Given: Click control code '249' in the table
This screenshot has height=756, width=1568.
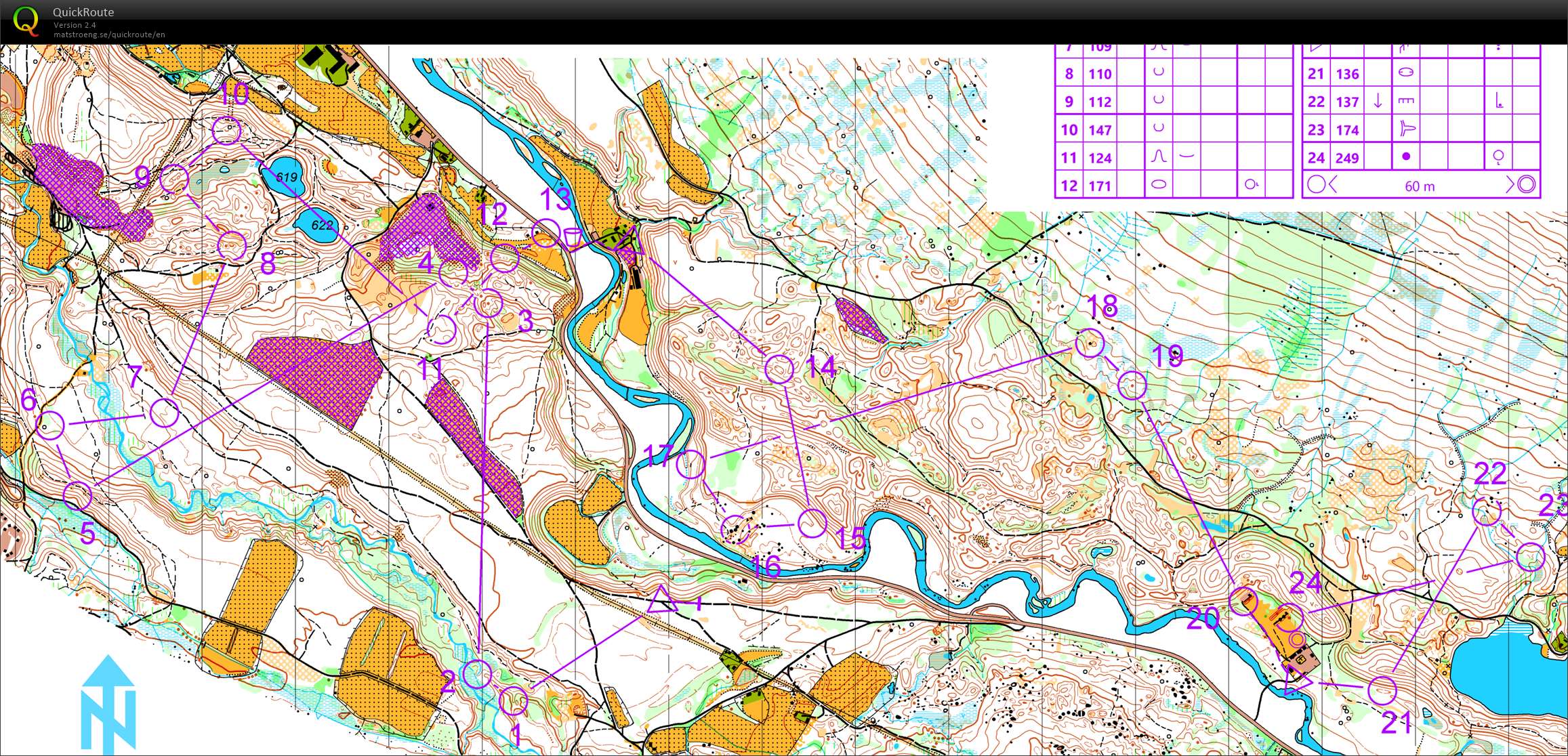Looking at the screenshot, I should tap(1347, 158).
